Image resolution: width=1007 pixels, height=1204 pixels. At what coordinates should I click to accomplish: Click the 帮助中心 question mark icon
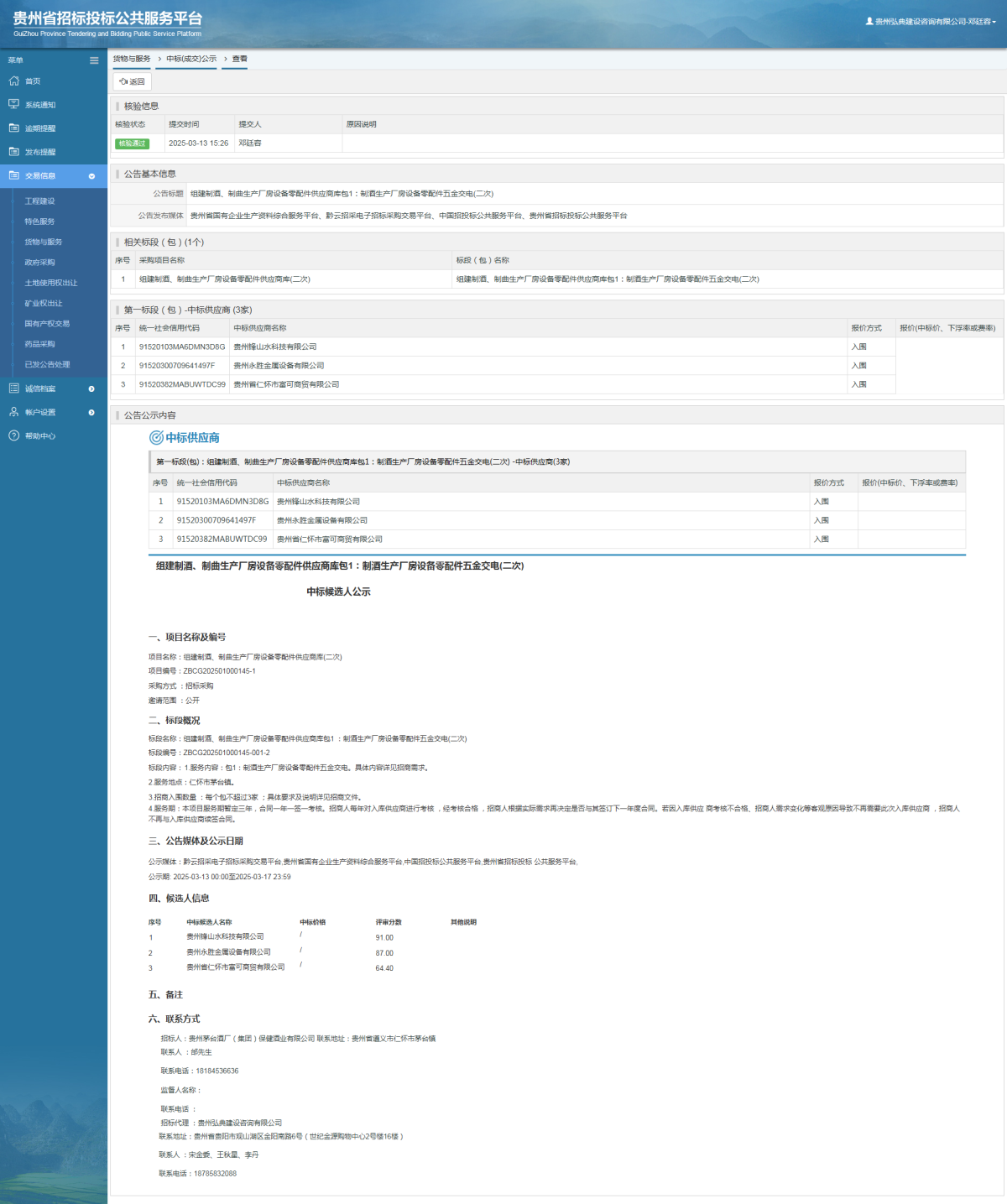click(13, 435)
